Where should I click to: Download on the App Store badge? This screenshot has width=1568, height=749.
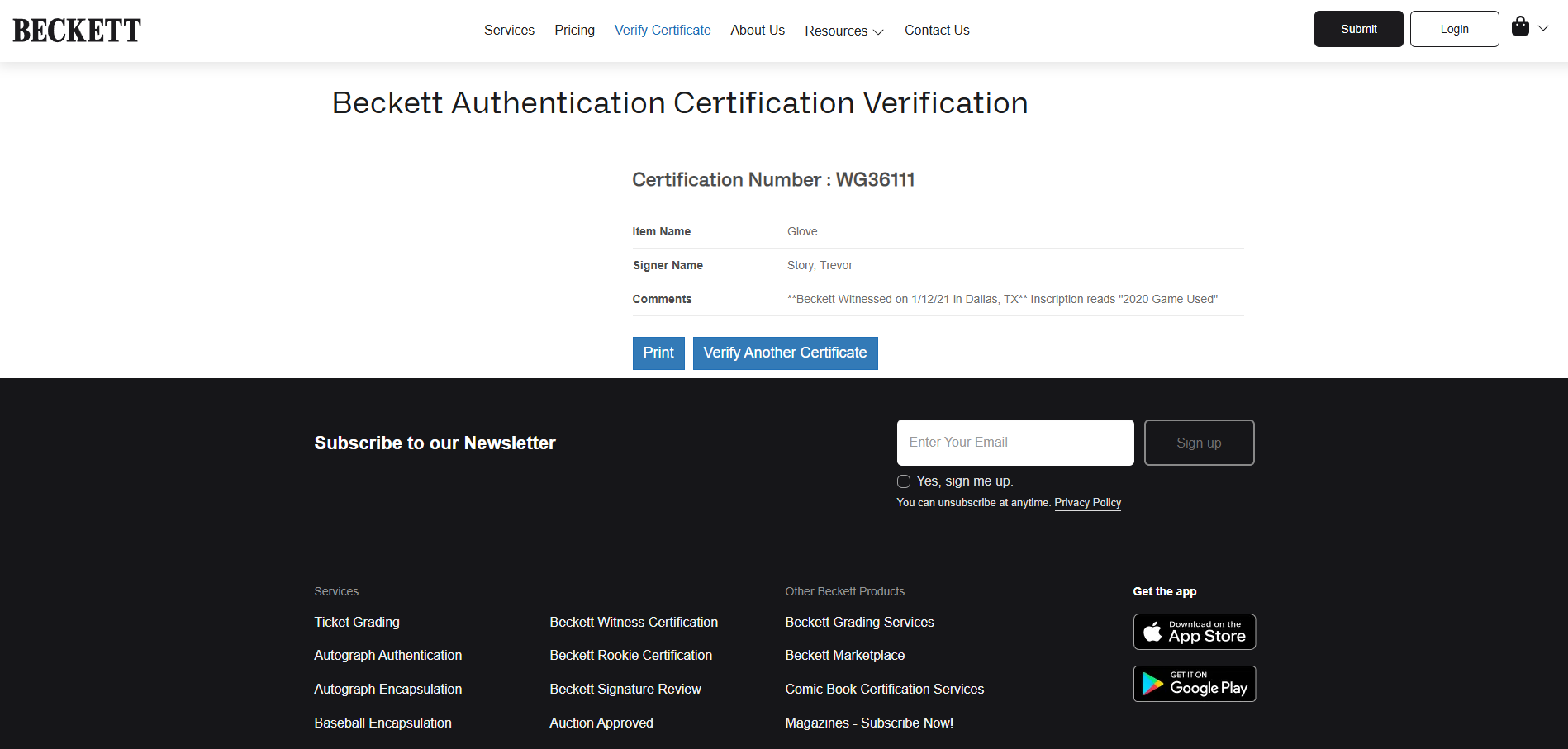click(1195, 632)
